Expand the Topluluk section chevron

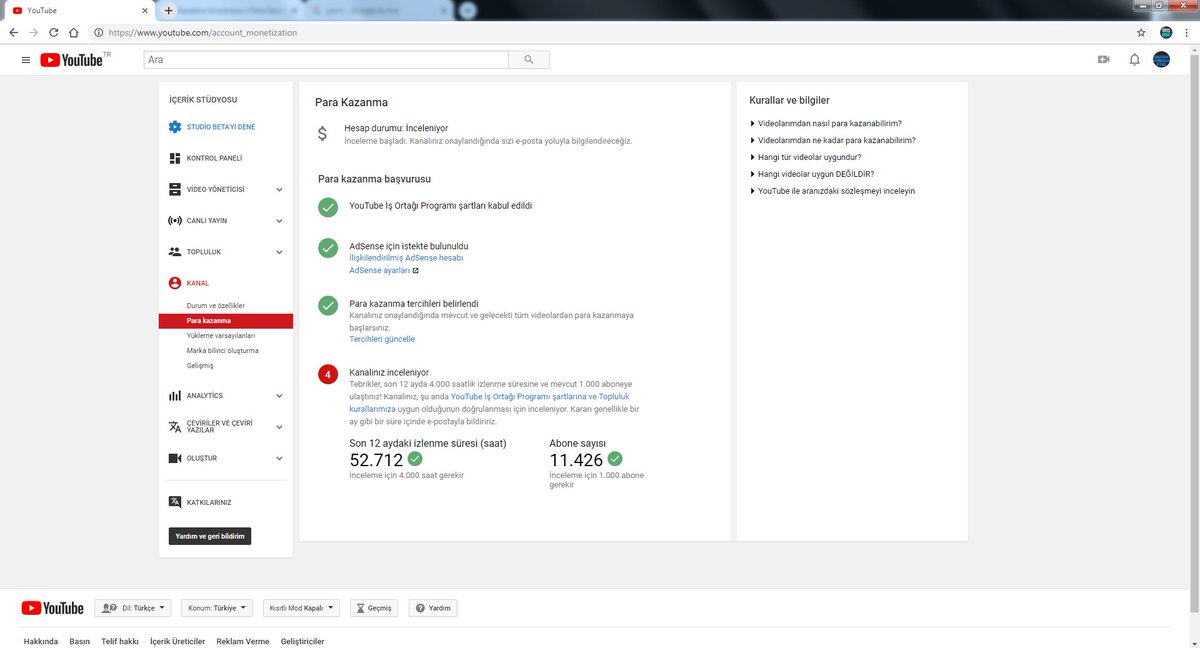pyautogui.click(x=279, y=252)
